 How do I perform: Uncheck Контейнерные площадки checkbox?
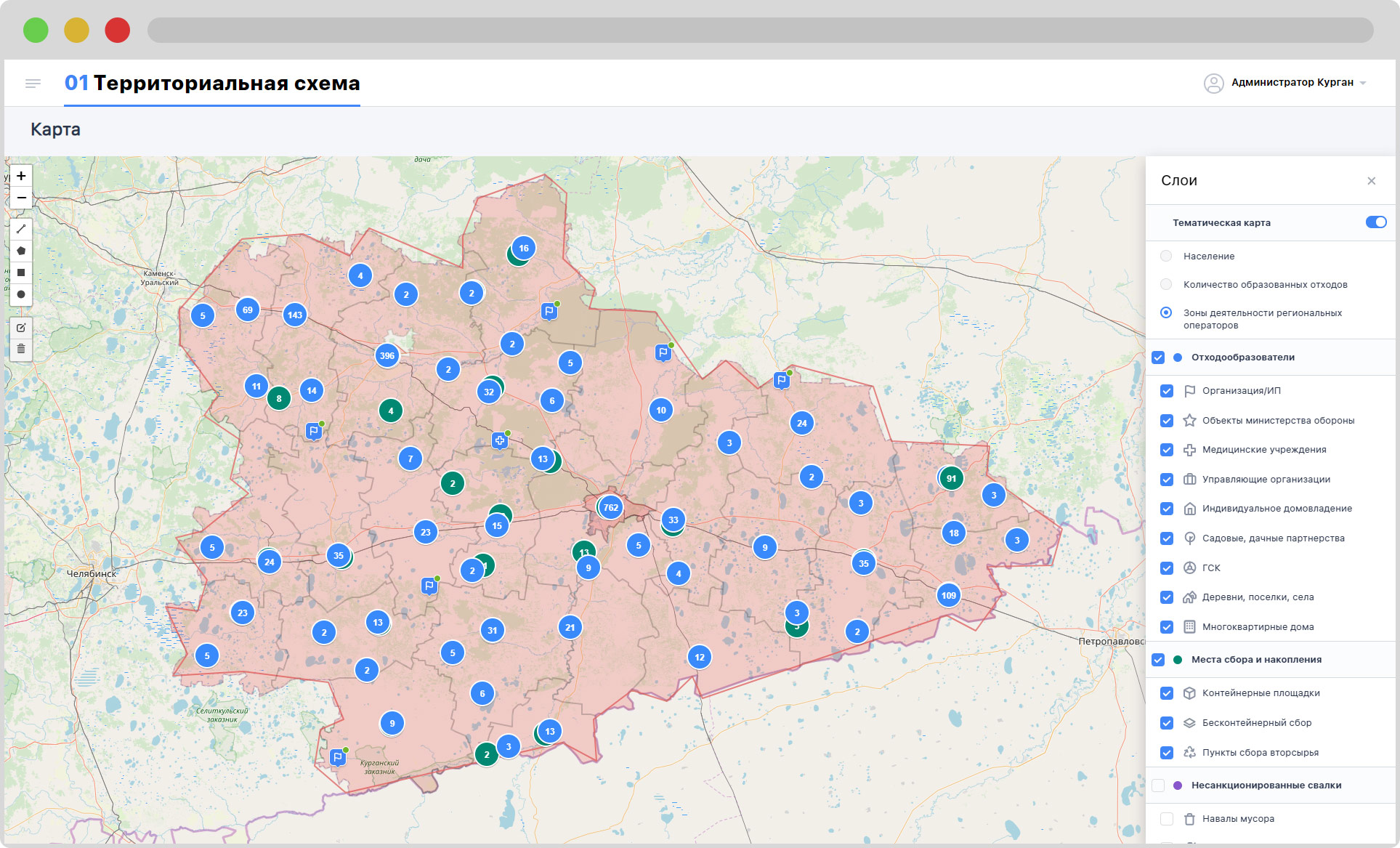coord(1167,693)
